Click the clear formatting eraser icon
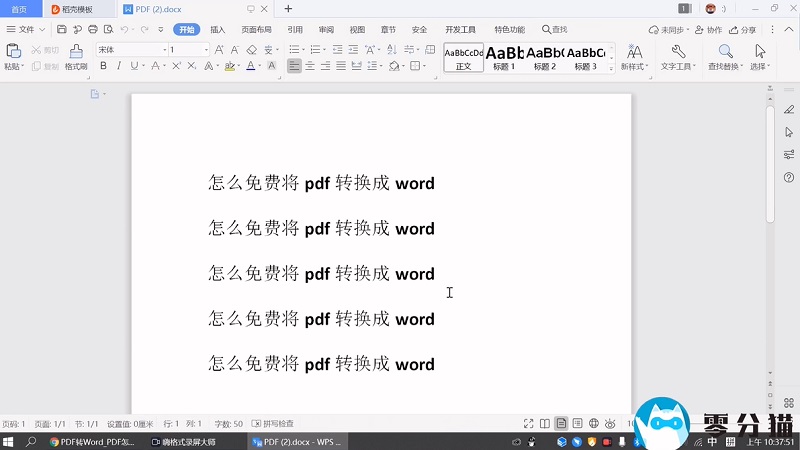The image size is (800, 450). coord(252,49)
